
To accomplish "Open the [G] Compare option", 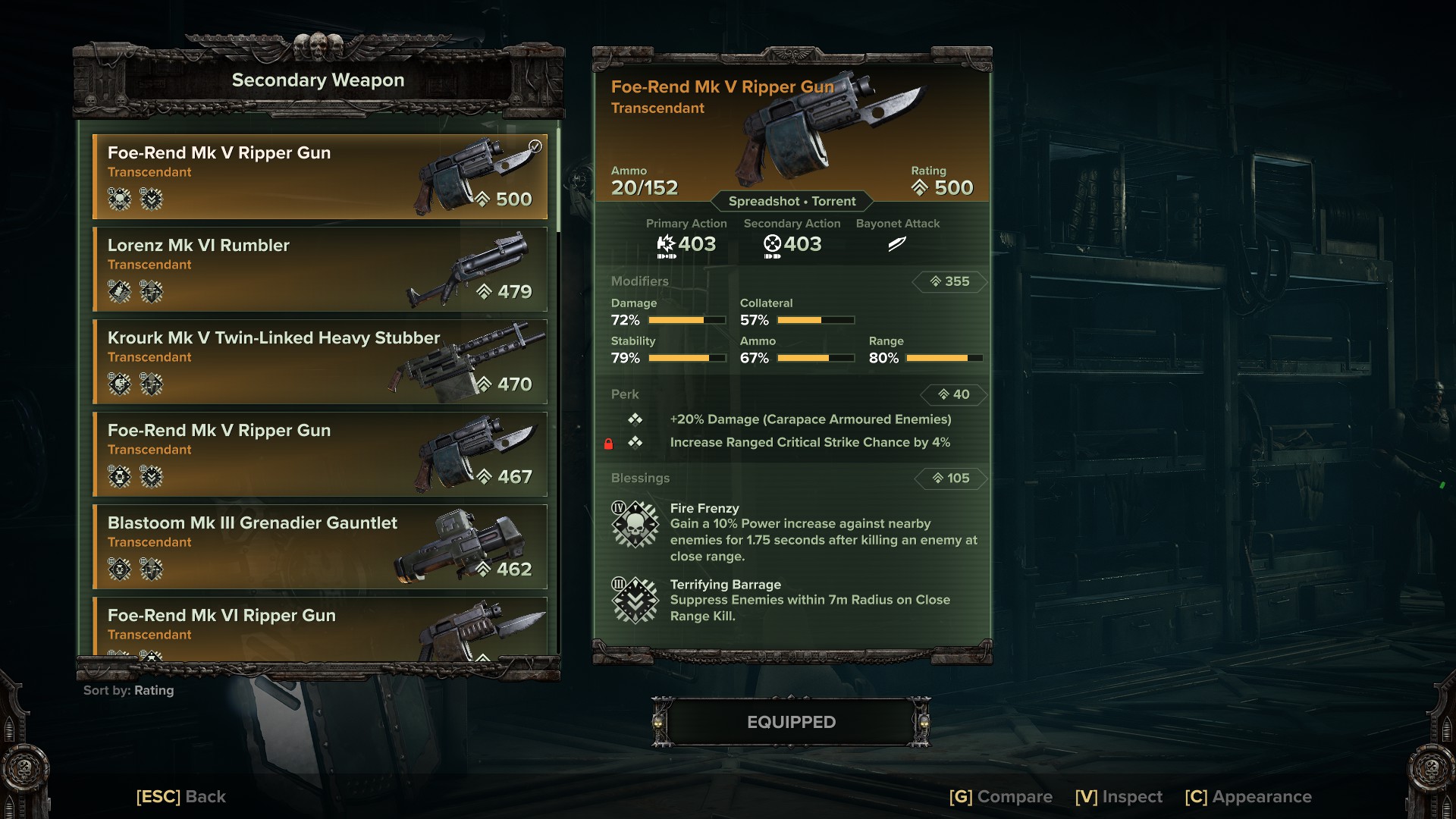I will 1000,796.
